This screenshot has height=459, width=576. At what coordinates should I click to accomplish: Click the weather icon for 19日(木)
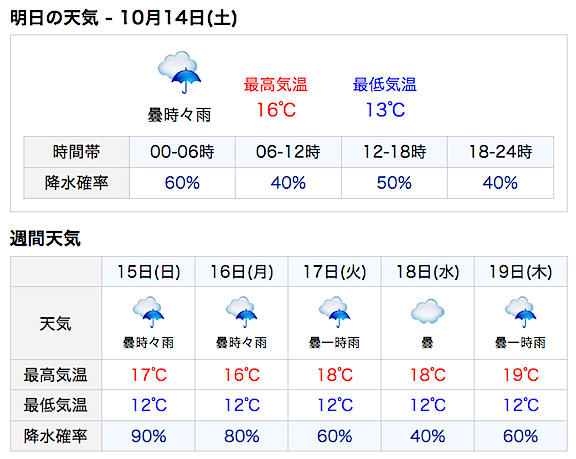click(x=520, y=312)
